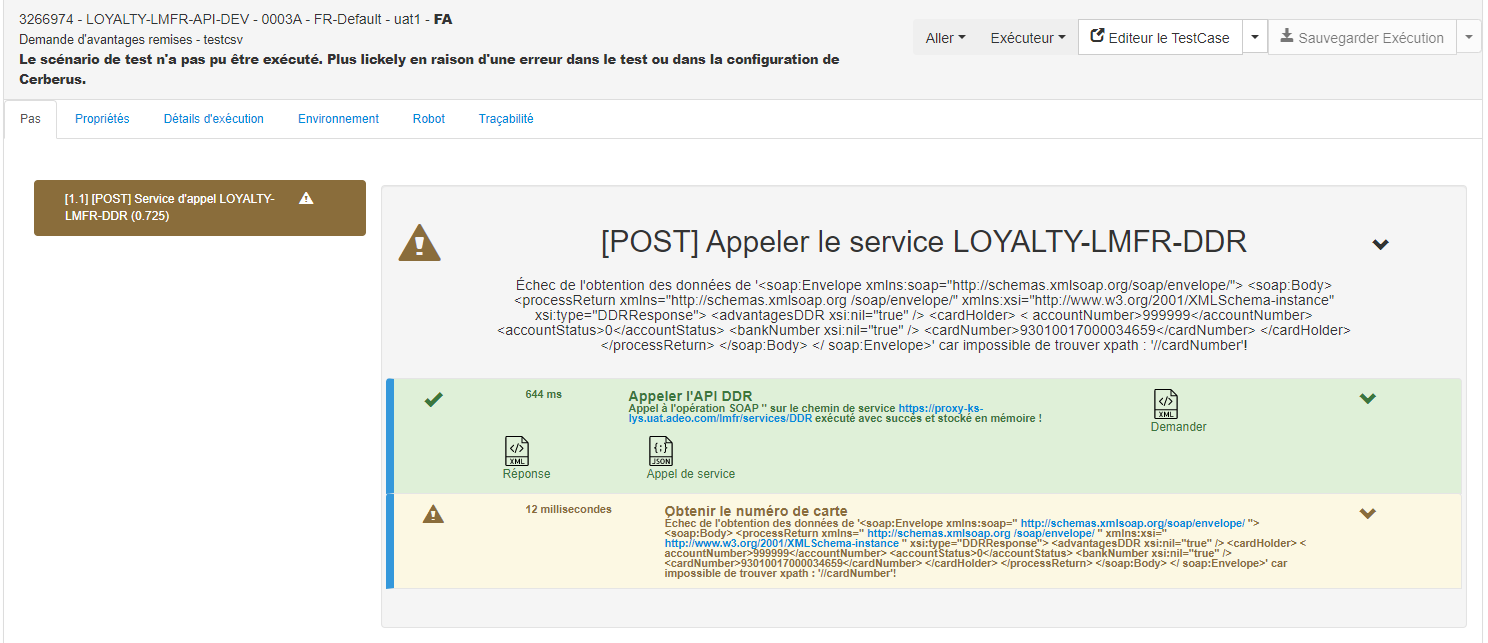Click the Sauvegarder Exécution button
The width and height of the screenshot is (1488, 643).
point(1362,38)
